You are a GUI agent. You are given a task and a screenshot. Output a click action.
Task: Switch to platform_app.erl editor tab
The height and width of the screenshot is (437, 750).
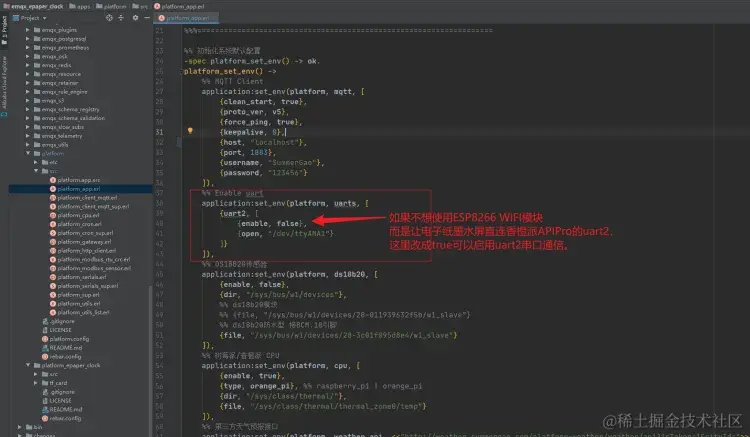[186, 18]
